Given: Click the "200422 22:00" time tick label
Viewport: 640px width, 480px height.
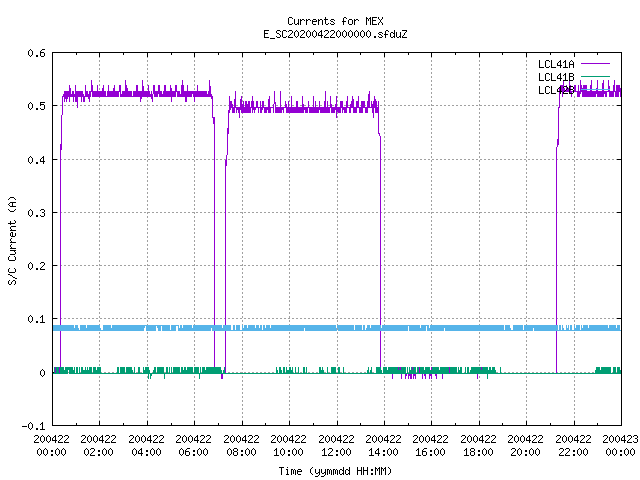Looking at the screenshot, I should [573, 446].
